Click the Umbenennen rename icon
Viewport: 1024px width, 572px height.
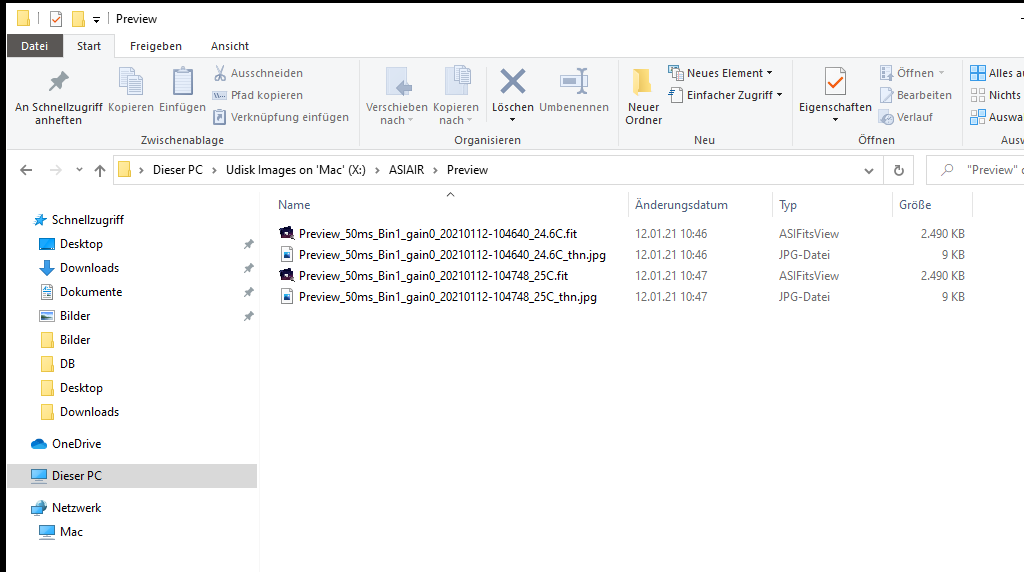[x=574, y=82]
